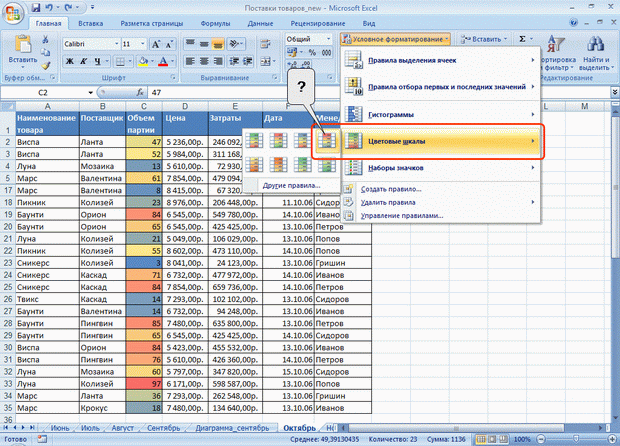Open Правила выделения ячеек submenu
The image size is (620, 446).
click(440, 60)
